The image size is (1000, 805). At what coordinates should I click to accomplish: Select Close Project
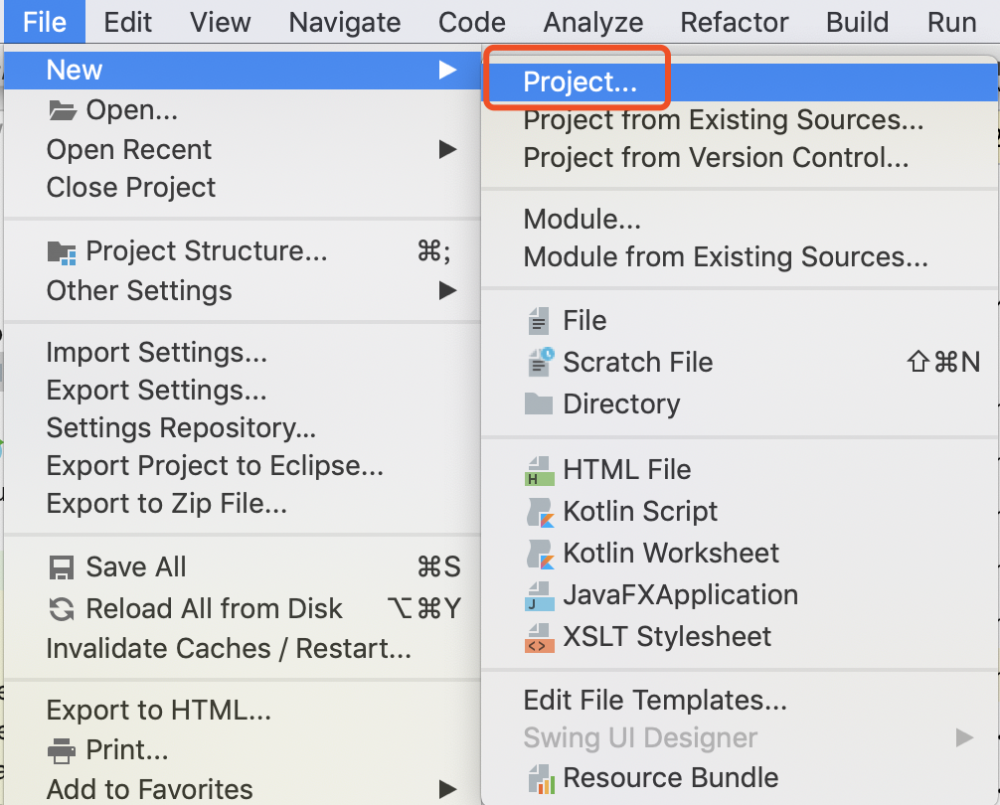131,188
